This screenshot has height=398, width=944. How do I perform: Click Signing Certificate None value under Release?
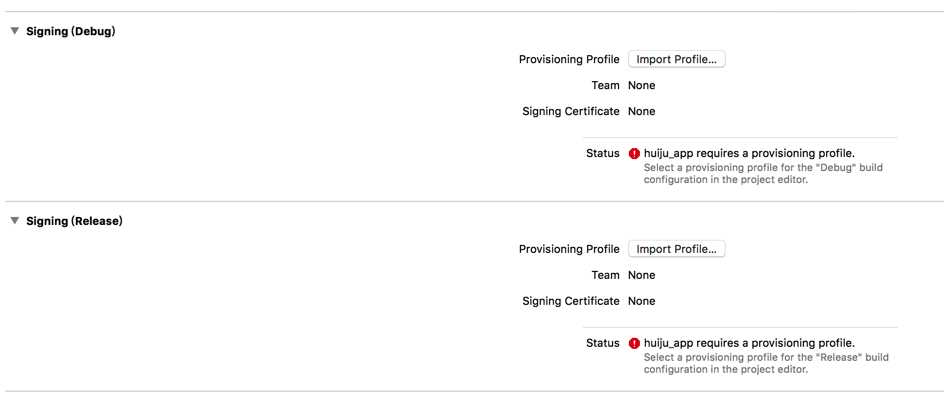[x=642, y=301]
